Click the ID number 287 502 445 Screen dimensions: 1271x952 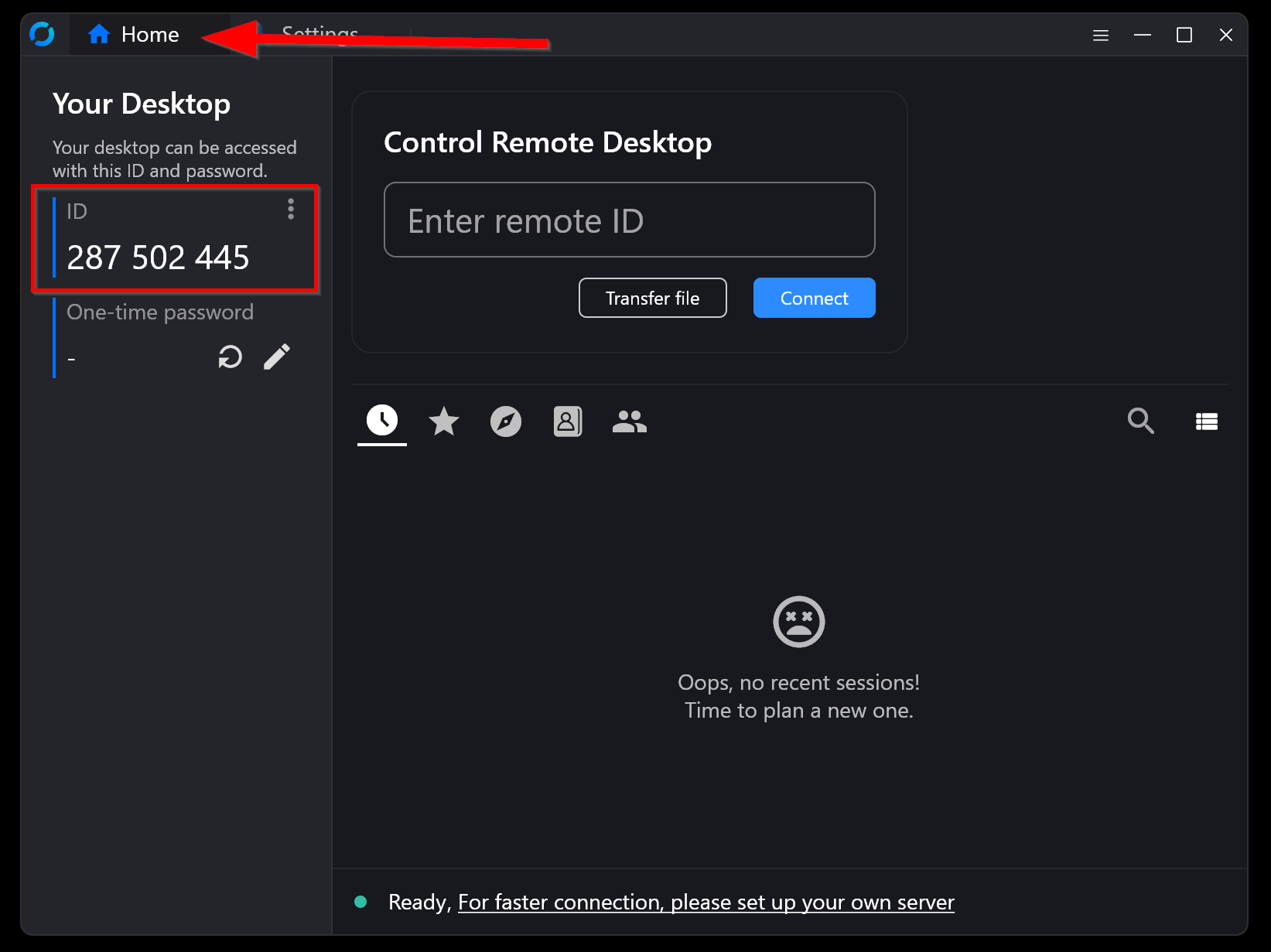159,258
